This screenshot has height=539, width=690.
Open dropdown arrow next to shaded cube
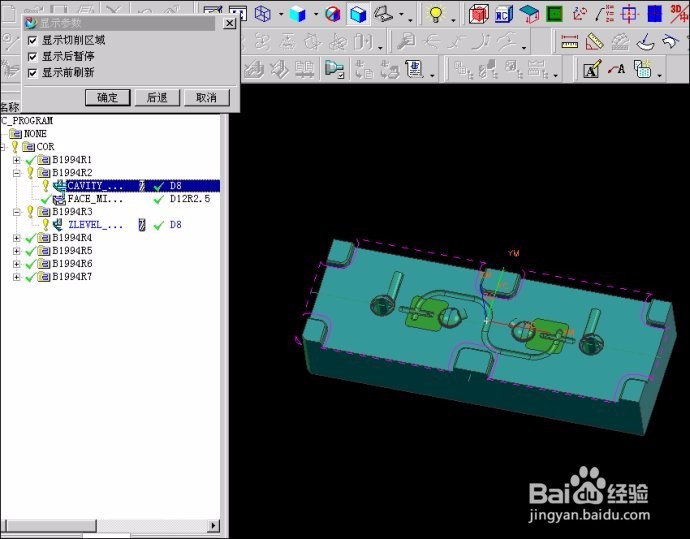(316, 15)
